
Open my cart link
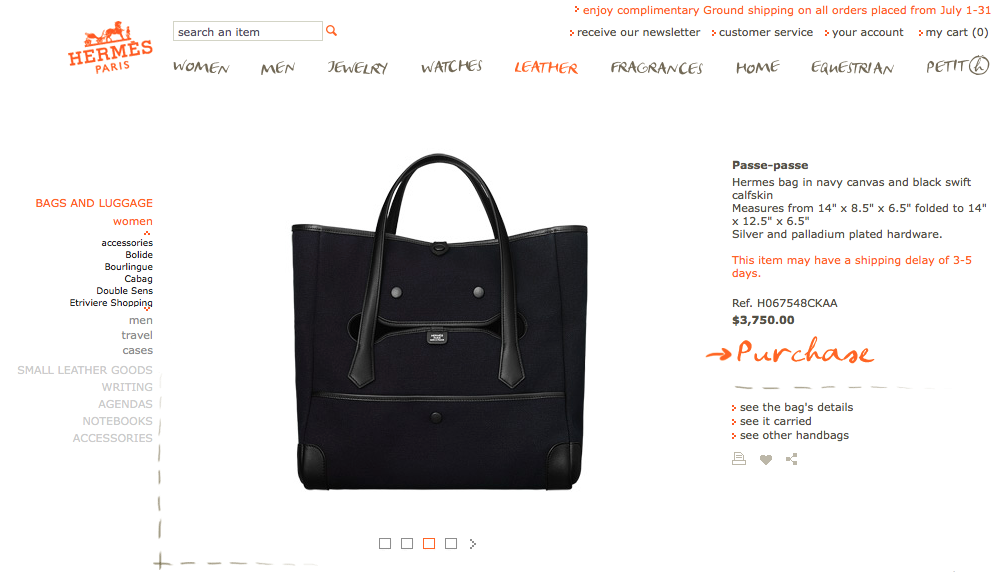click(954, 32)
